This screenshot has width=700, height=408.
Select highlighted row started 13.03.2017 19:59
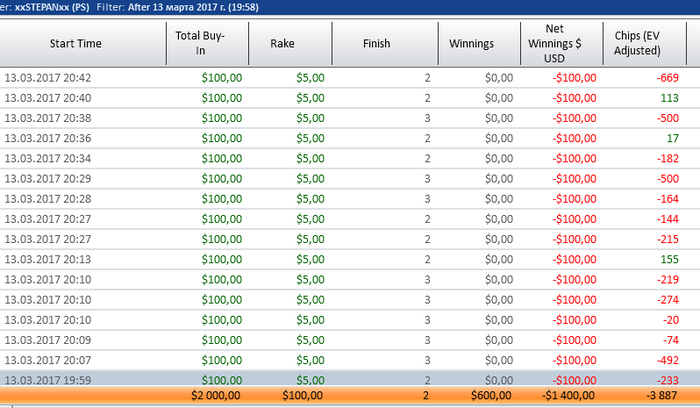click(350, 379)
